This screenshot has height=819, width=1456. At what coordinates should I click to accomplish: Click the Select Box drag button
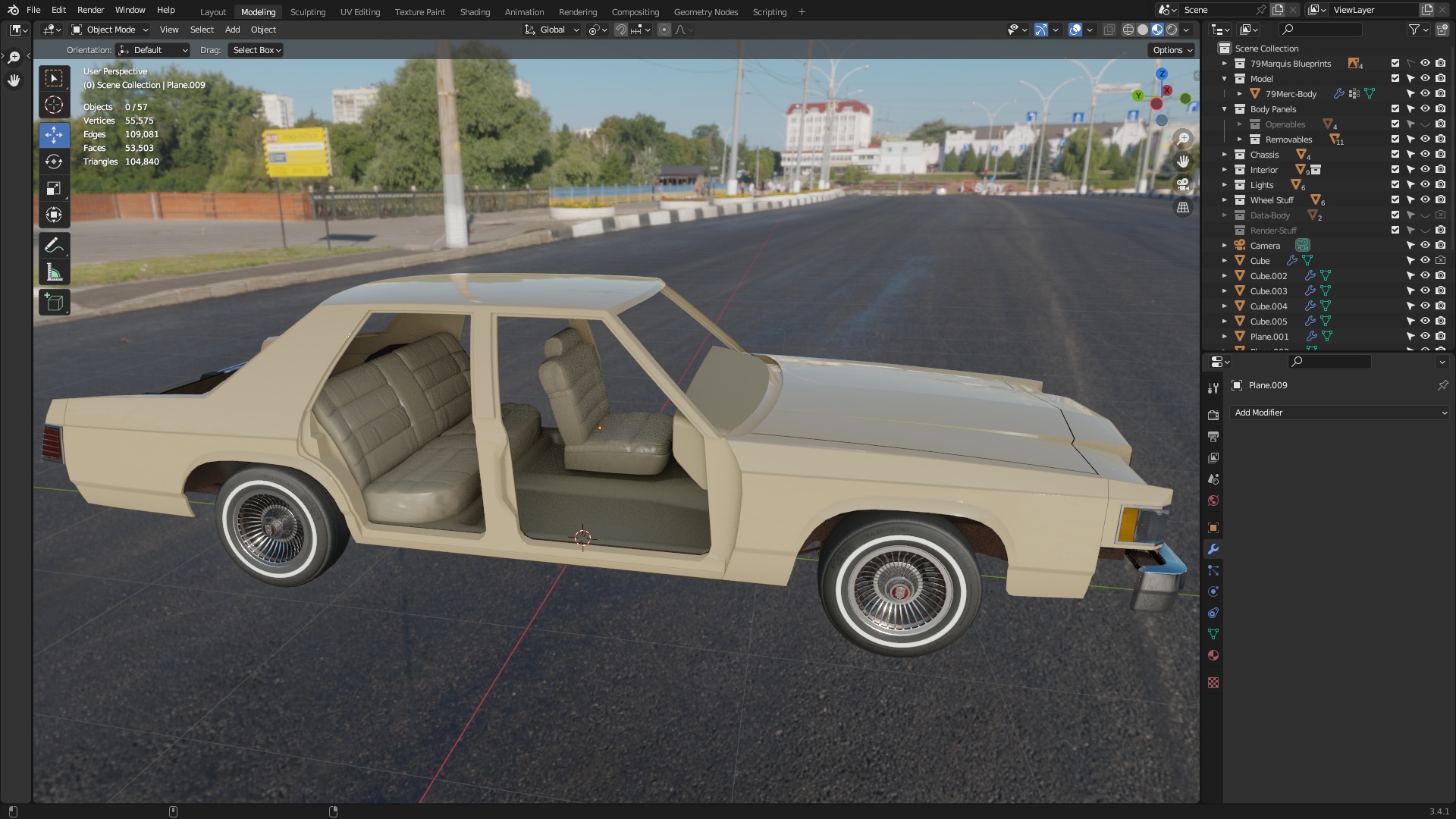click(256, 50)
